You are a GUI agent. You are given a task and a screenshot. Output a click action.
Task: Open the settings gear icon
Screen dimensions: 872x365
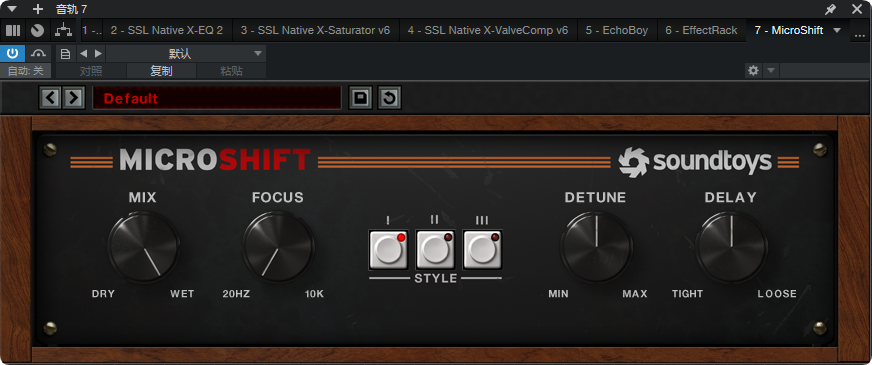point(754,70)
